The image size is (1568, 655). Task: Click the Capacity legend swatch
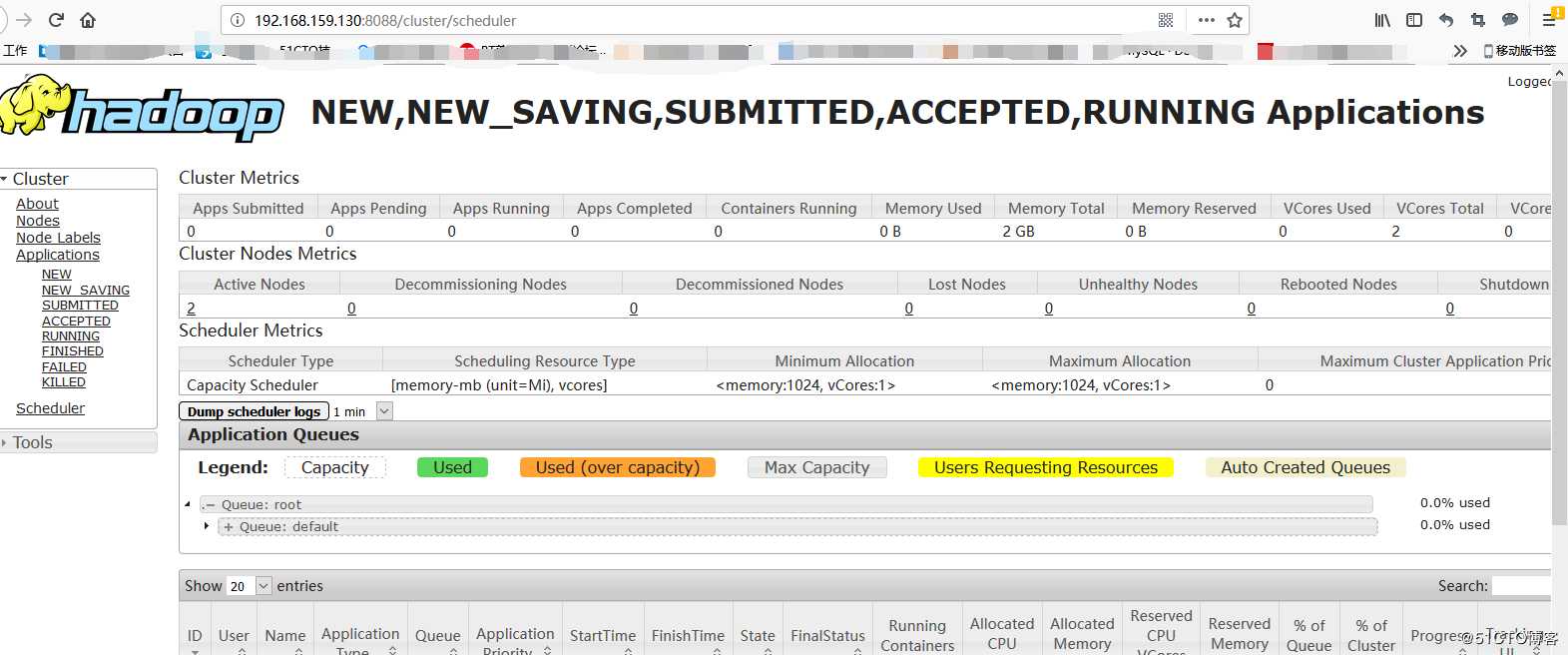pos(335,467)
